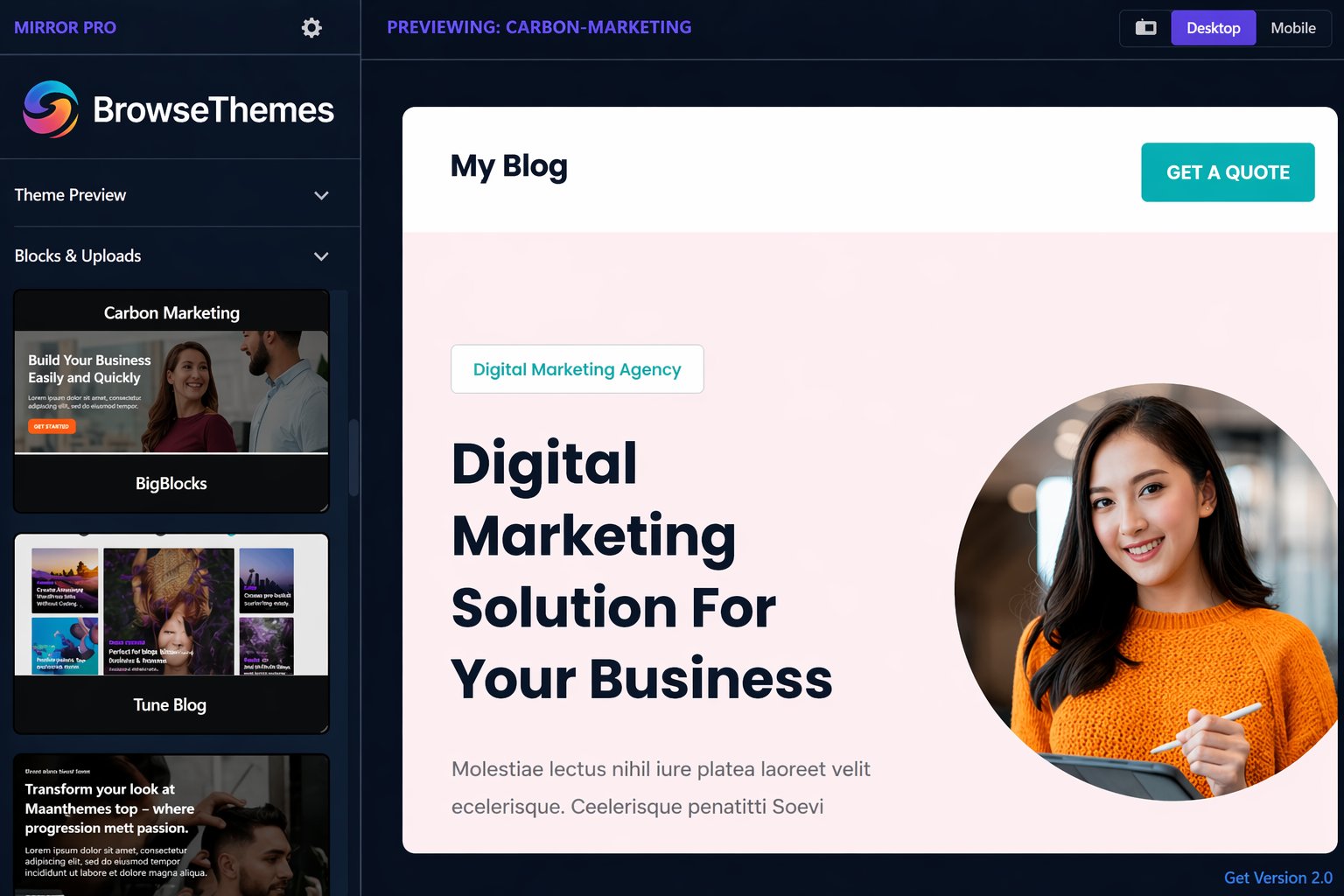Open the Get Version 2.0 link
Image resolution: width=1344 pixels, height=896 pixels.
tap(1277, 878)
